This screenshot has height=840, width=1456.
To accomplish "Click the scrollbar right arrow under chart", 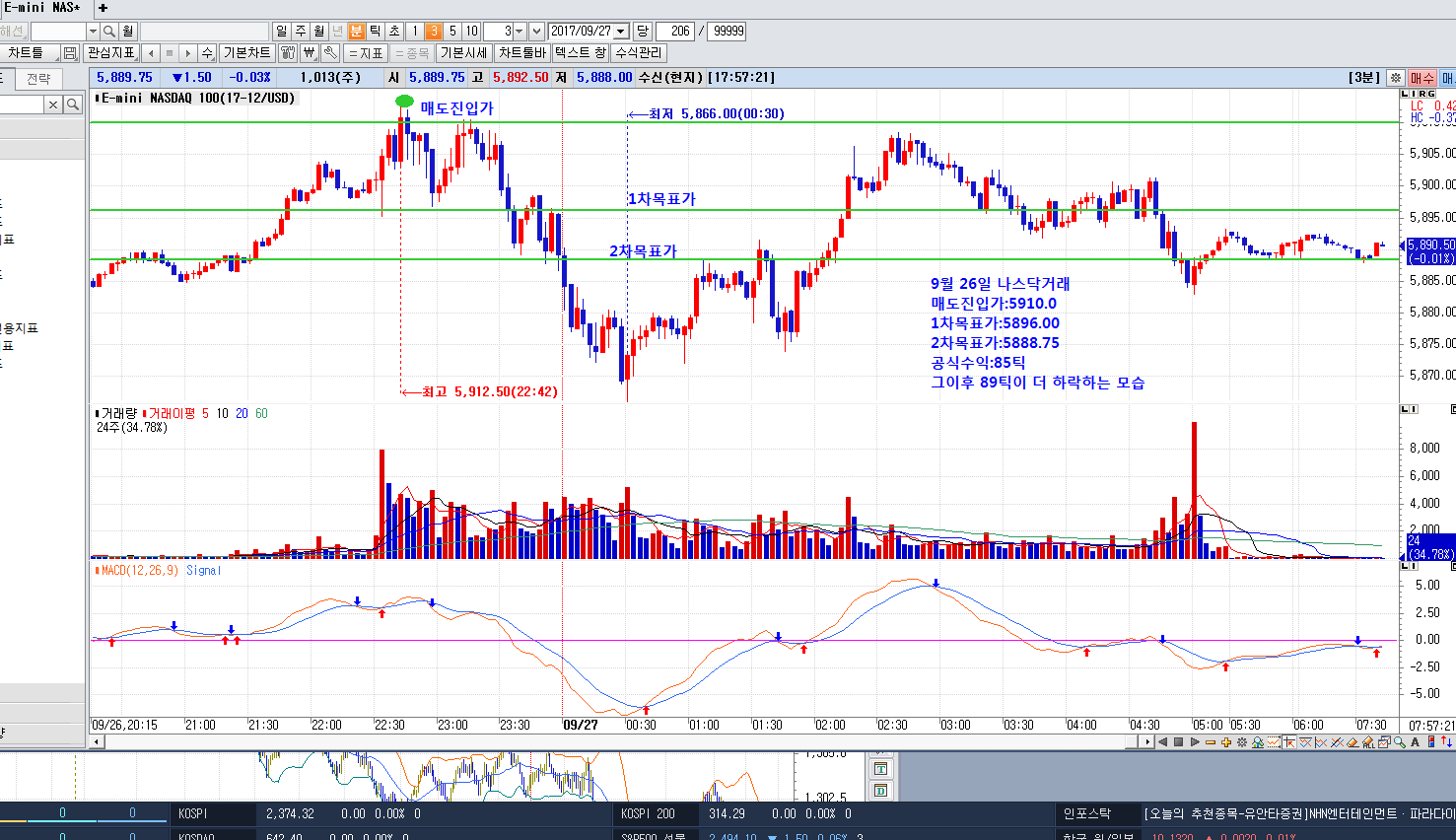I will coord(1148,741).
